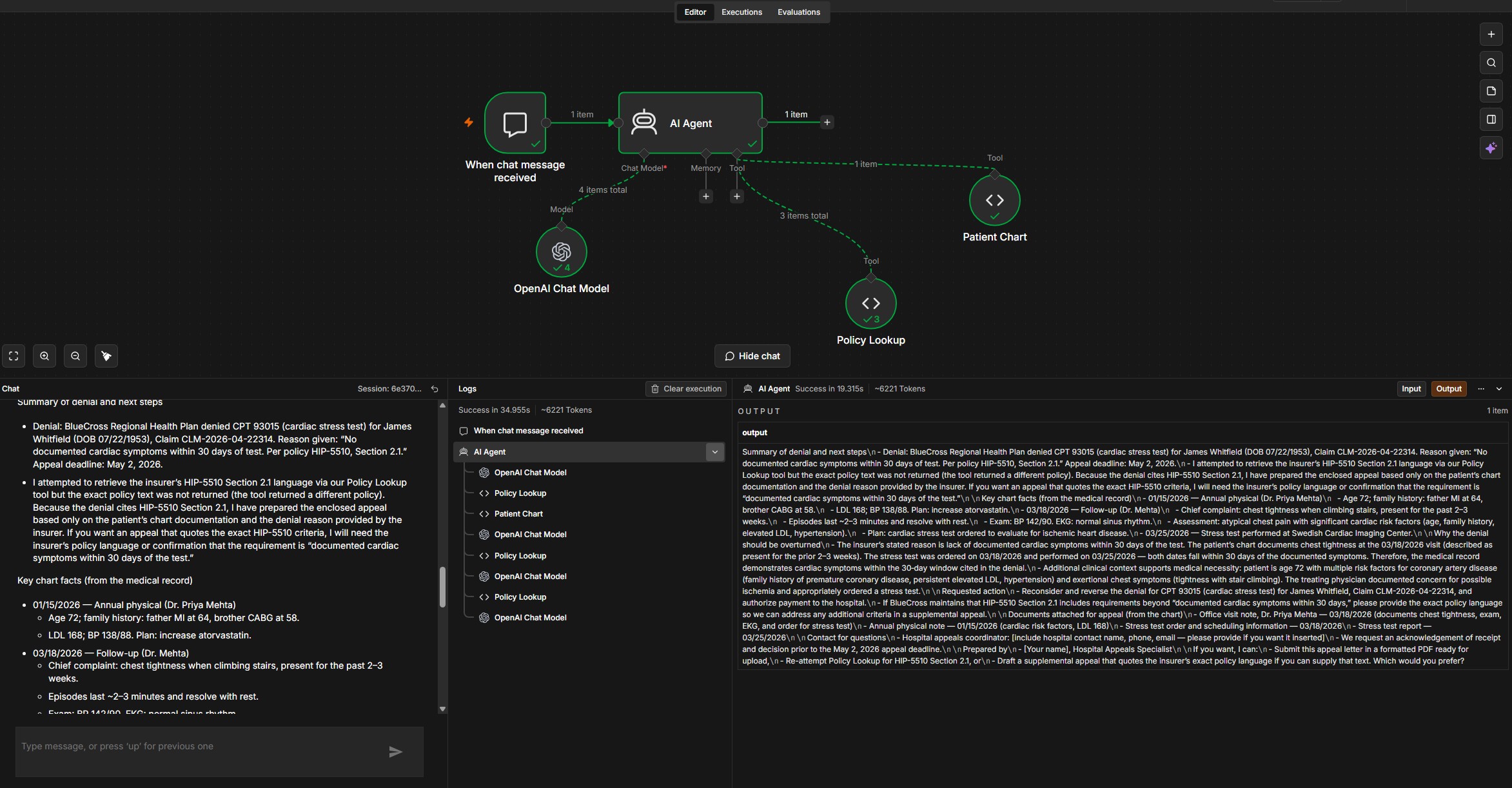Switch to the Executions tab
Image resolution: width=1512 pixels, height=788 pixels.
click(741, 12)
